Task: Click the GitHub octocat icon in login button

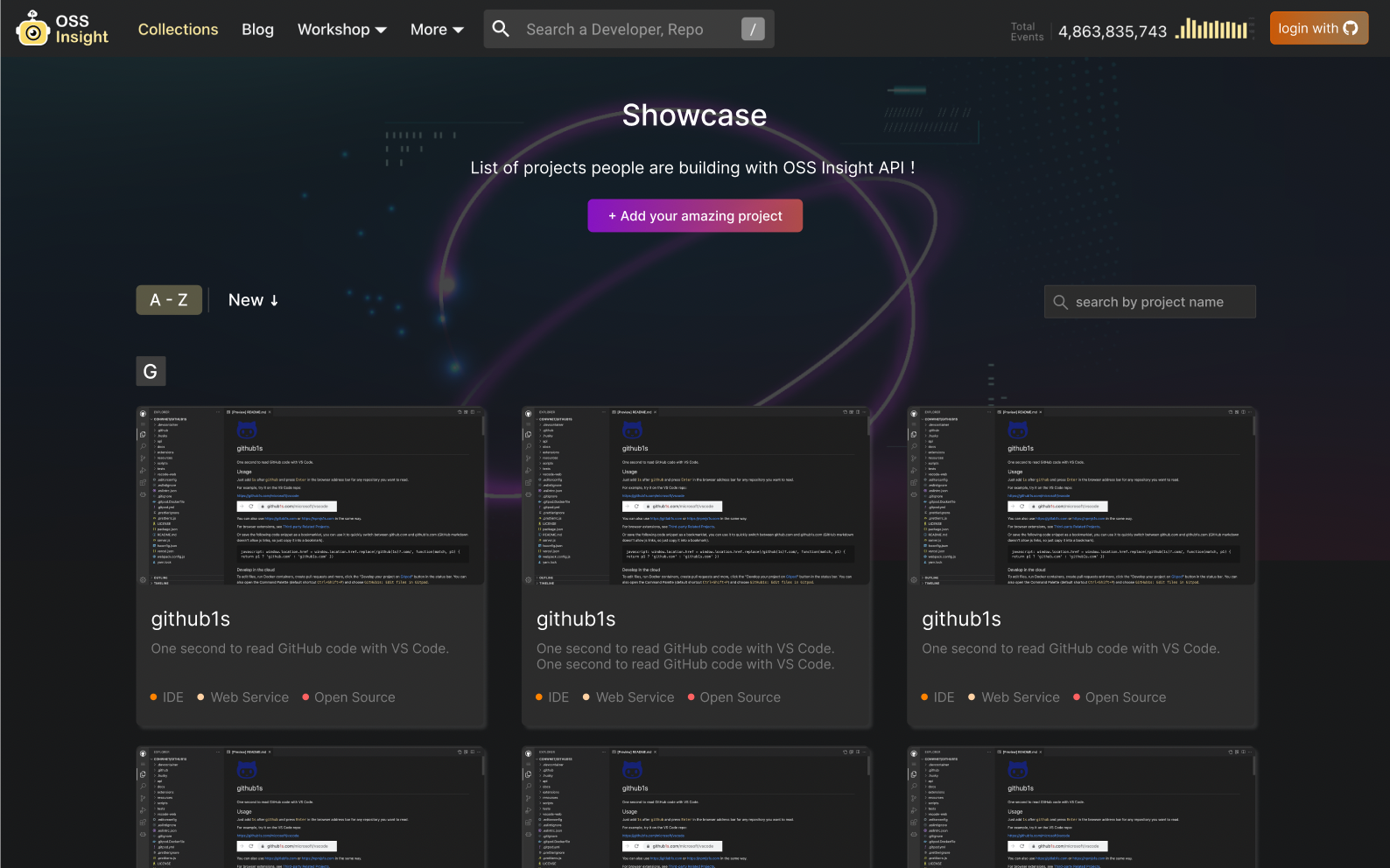Action: pyautogui.click(x=1350, y=28)
